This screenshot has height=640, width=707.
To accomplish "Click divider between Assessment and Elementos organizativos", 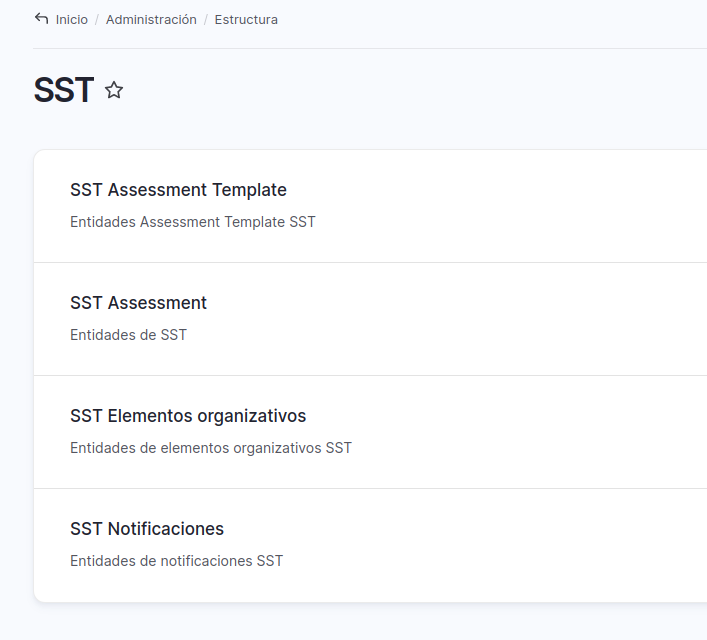I will click(370, 376).
